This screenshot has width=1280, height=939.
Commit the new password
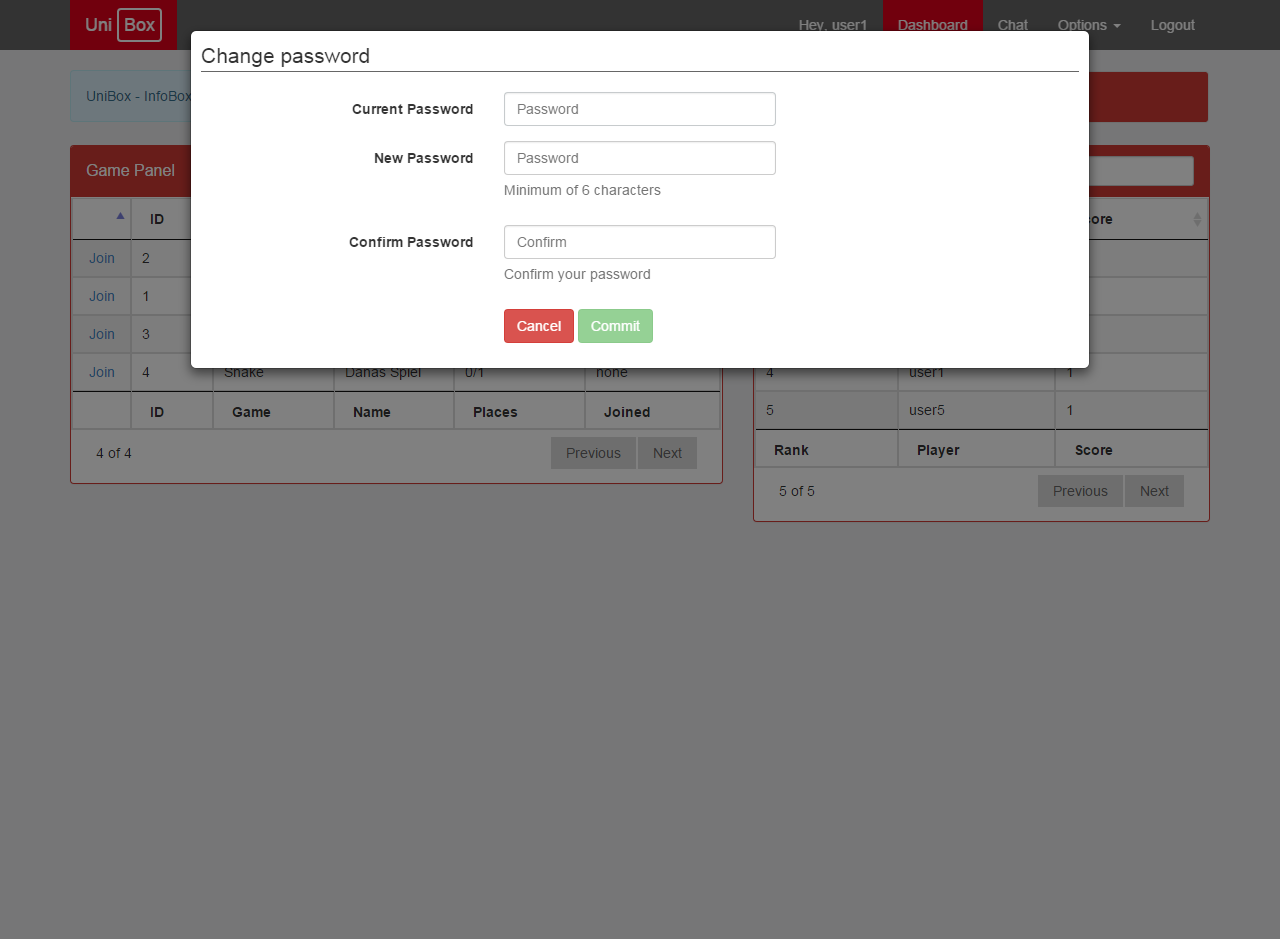pos(615,326)
